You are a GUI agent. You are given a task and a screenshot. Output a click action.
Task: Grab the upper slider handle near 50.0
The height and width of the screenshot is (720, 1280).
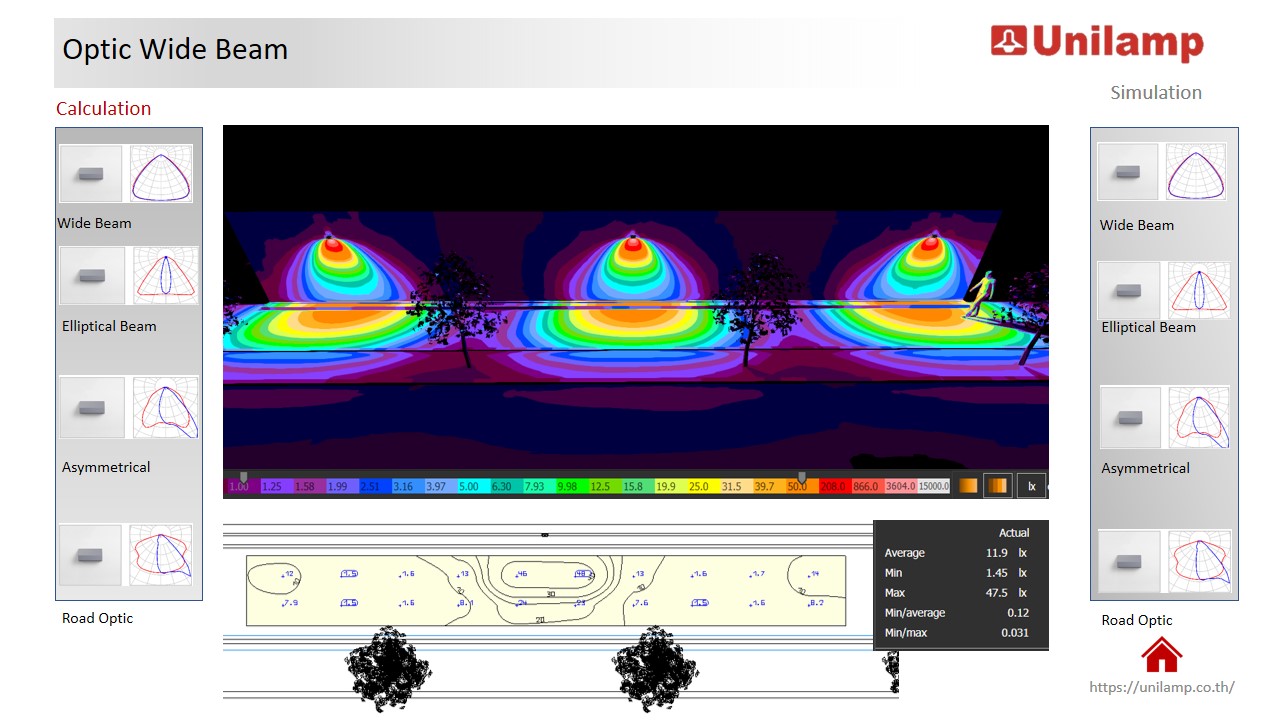coord(801,478)
